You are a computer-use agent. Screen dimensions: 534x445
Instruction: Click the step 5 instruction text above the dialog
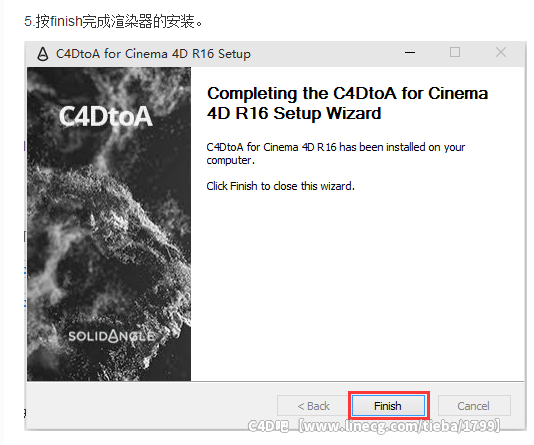coord(113,21)
